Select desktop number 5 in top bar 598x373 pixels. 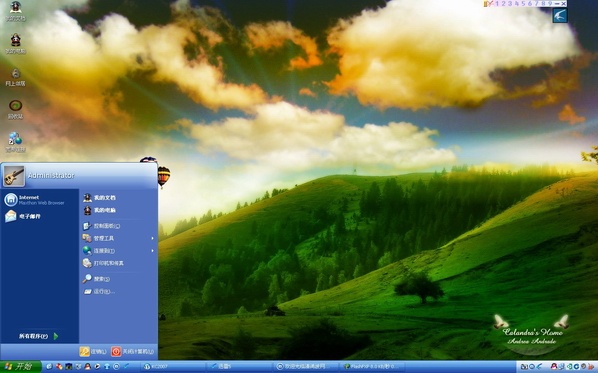523,4
